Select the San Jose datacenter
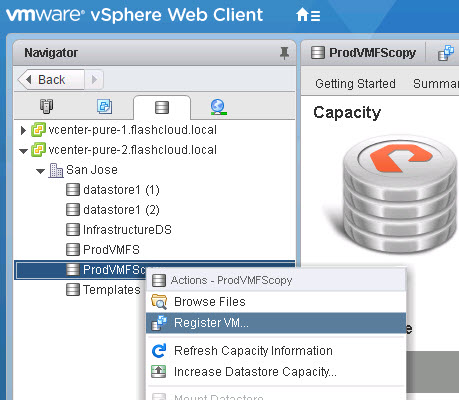This screenshot has width=459, height=400. pyautogui.click(x=92, y=170)
